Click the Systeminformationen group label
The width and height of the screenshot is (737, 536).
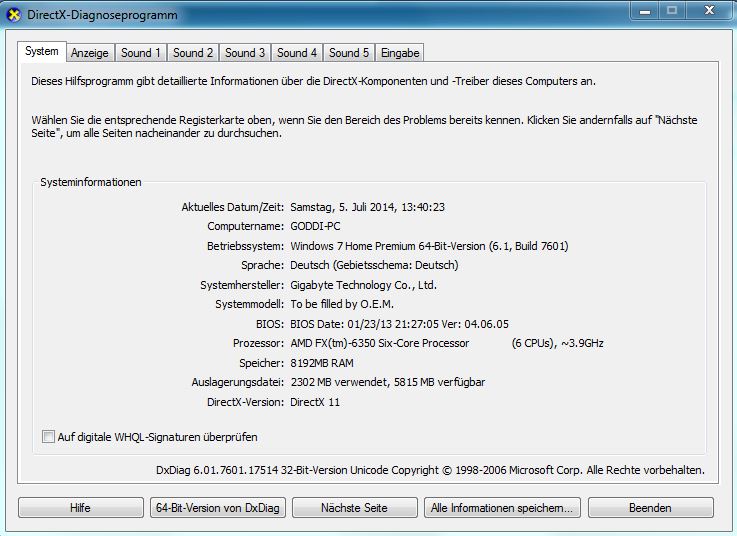coord(91,182)
